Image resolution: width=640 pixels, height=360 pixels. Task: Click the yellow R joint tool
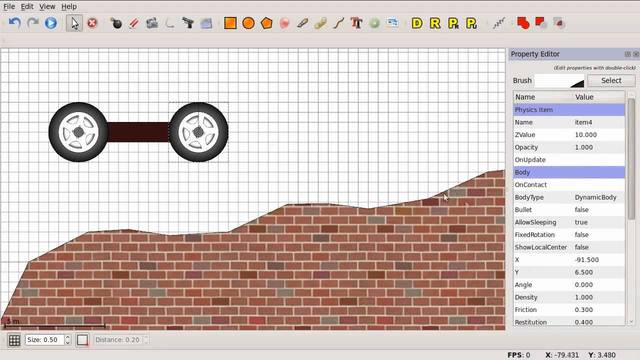(x=435, y=23)
